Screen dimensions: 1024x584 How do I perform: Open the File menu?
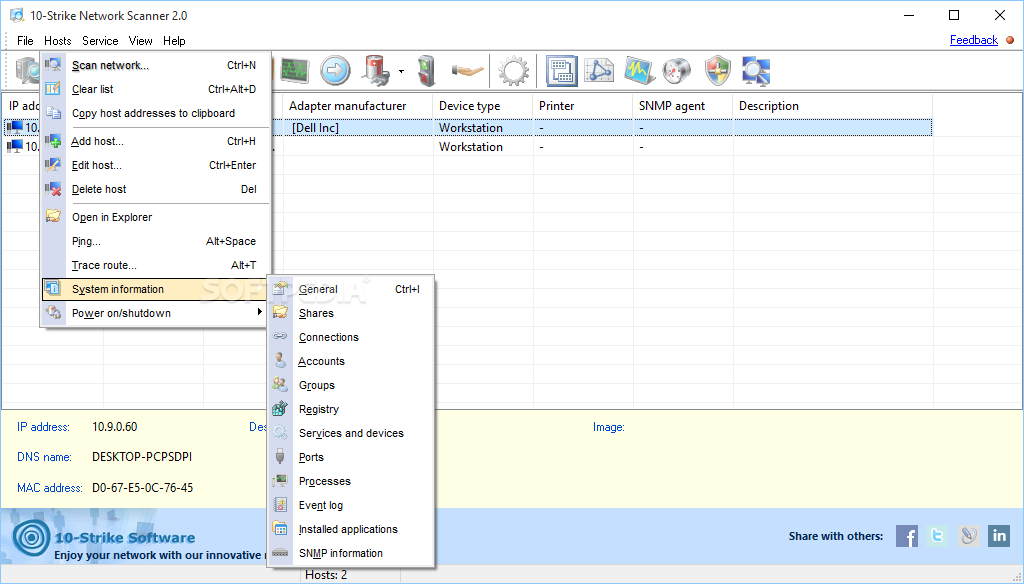click(25, 41)
